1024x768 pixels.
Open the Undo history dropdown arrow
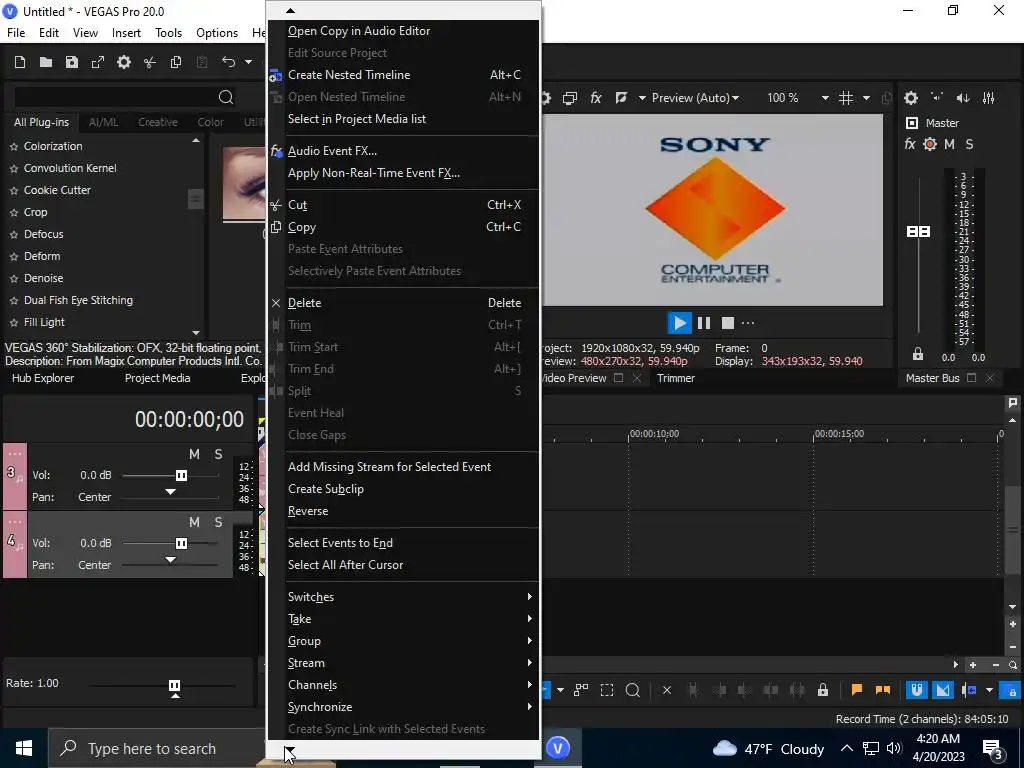pyautogui.click(x=248, y=62)
